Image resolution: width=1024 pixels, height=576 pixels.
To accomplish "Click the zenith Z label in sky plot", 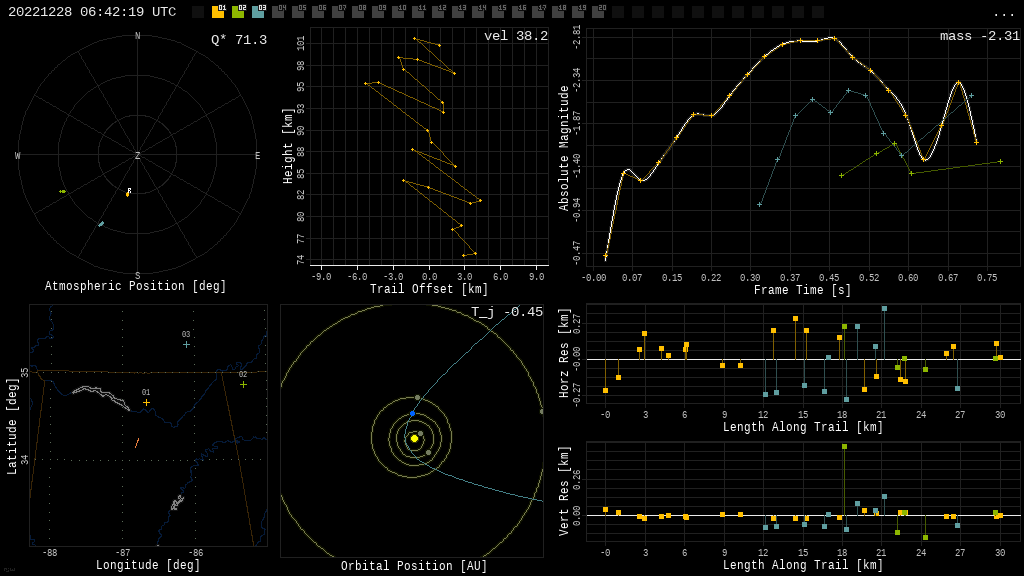I will point(137,155).
